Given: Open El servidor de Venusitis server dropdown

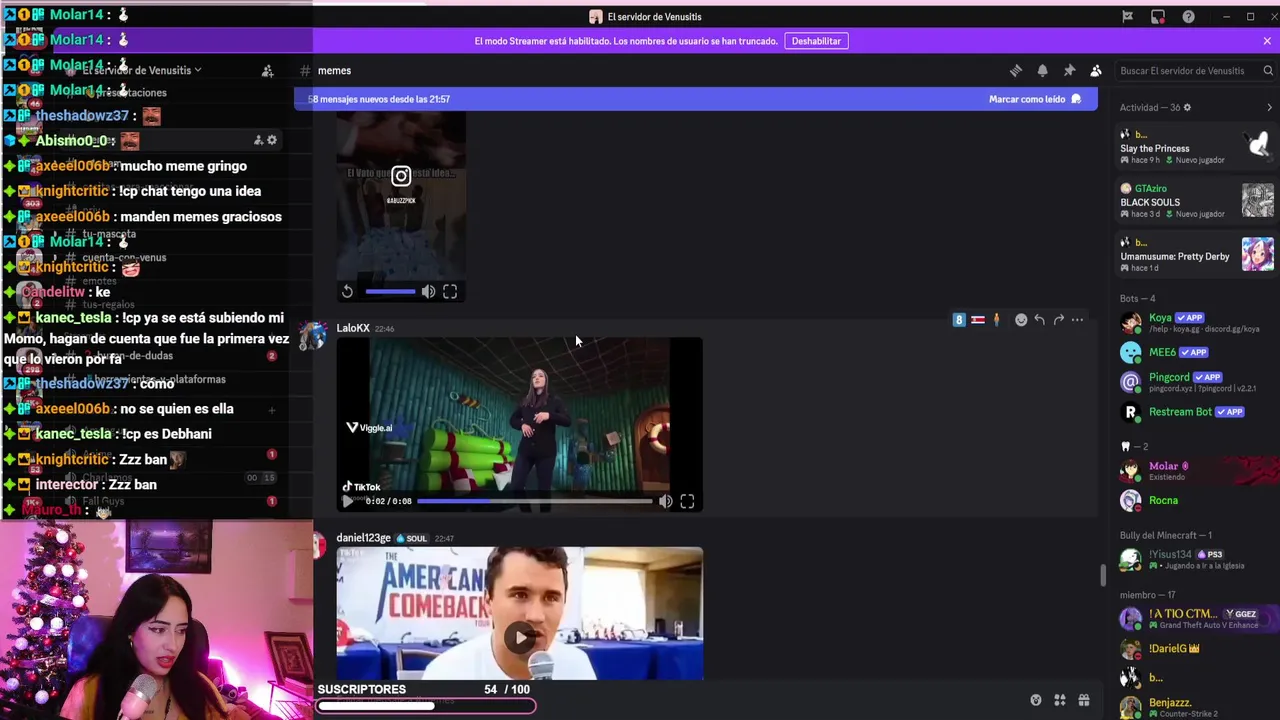Looking at the screenshot, I should point(141,71).
